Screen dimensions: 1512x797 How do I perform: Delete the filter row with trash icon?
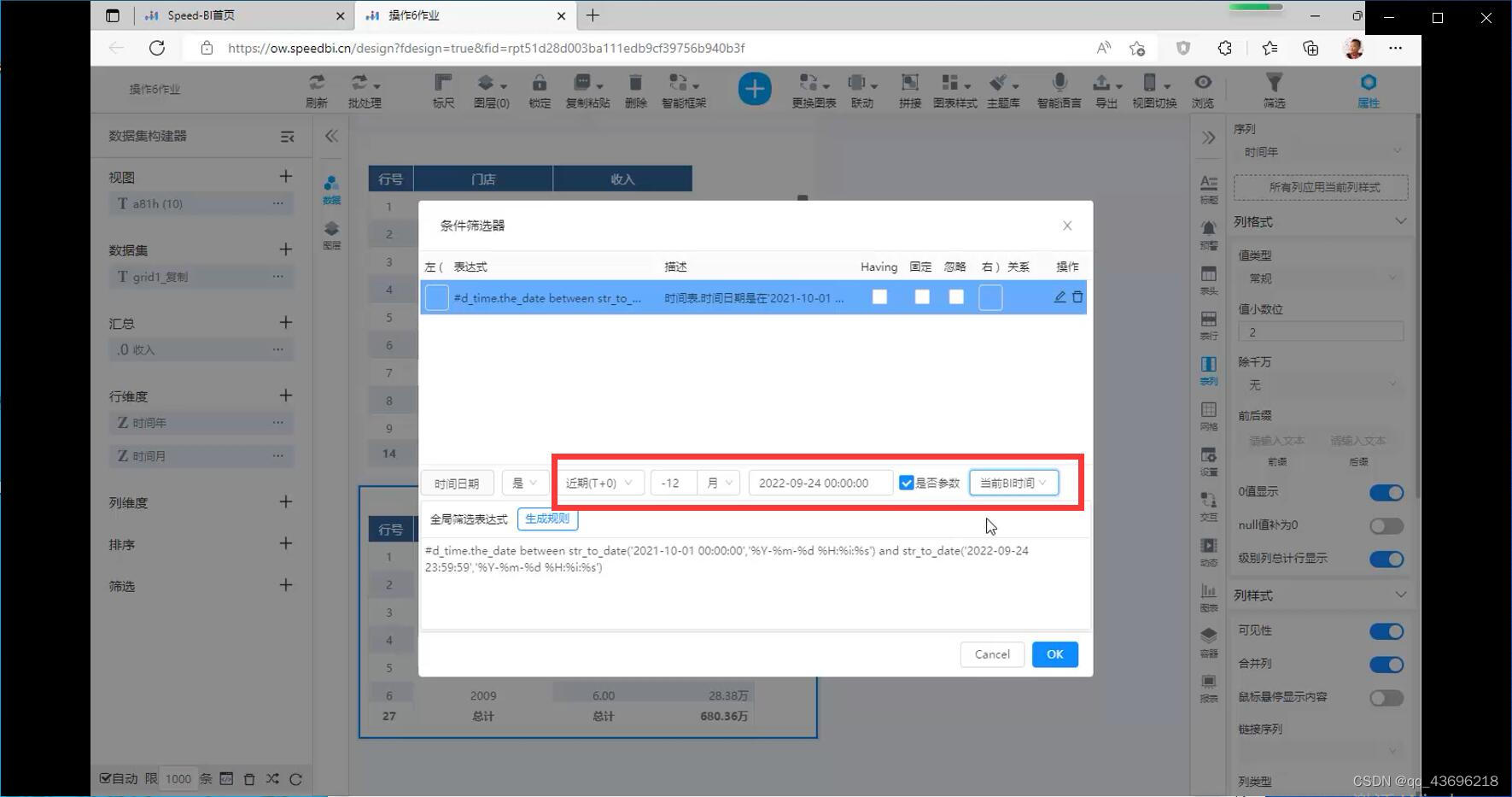pos(1077,297)
